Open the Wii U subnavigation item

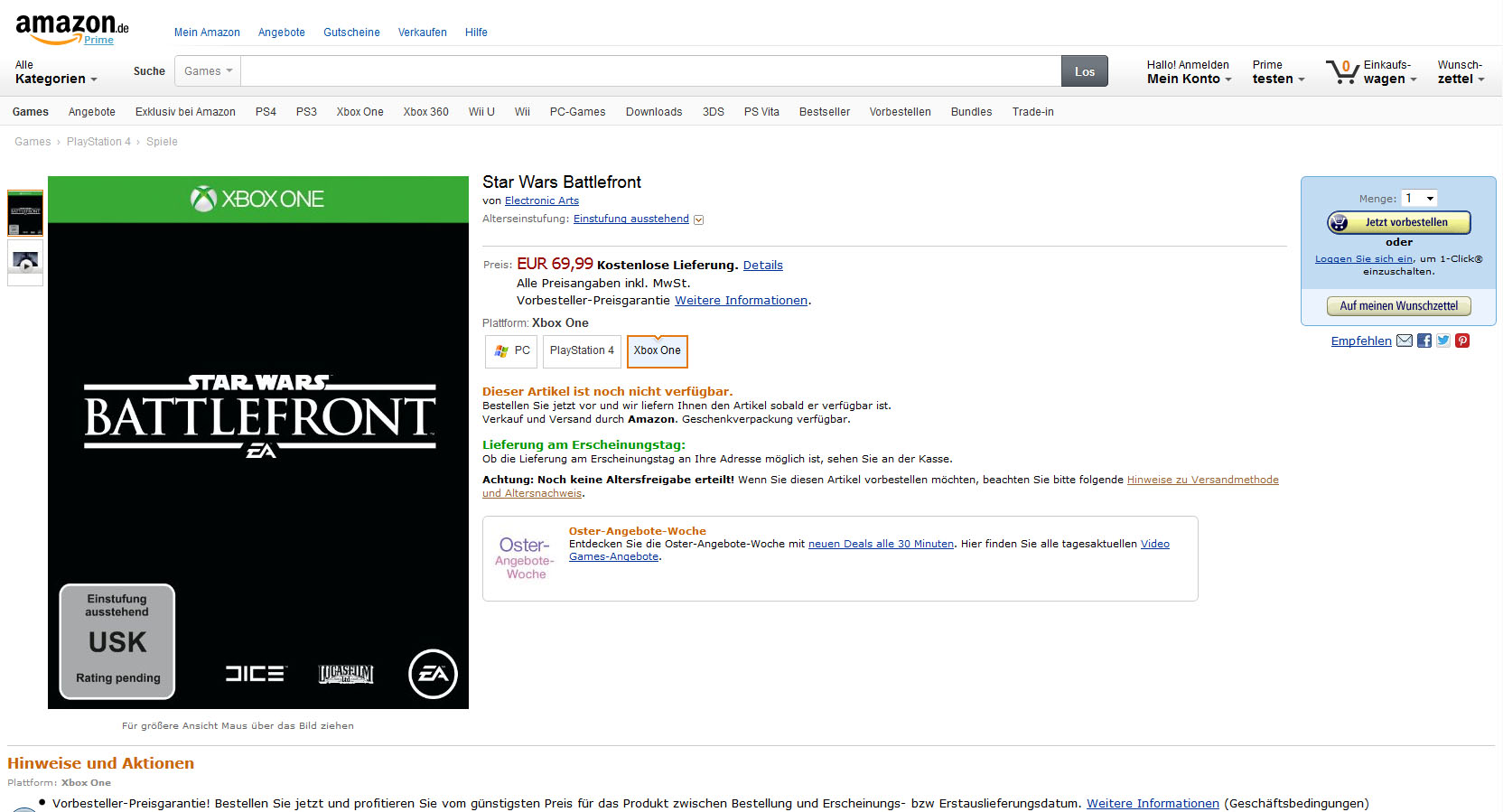481,112
